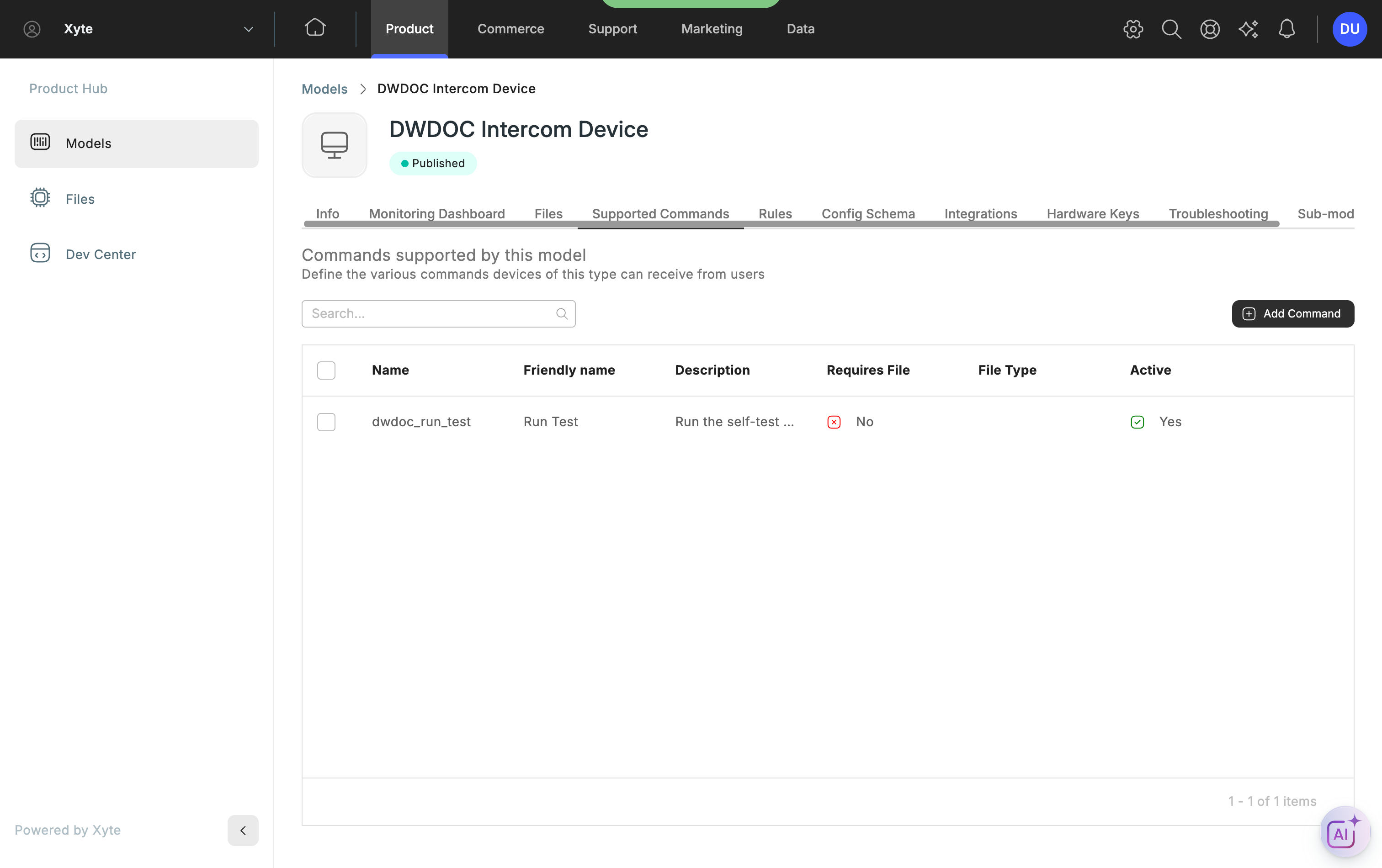1382x868 pixels.
Task: Open the Sub-models tab
Action: coord(1326,213)
